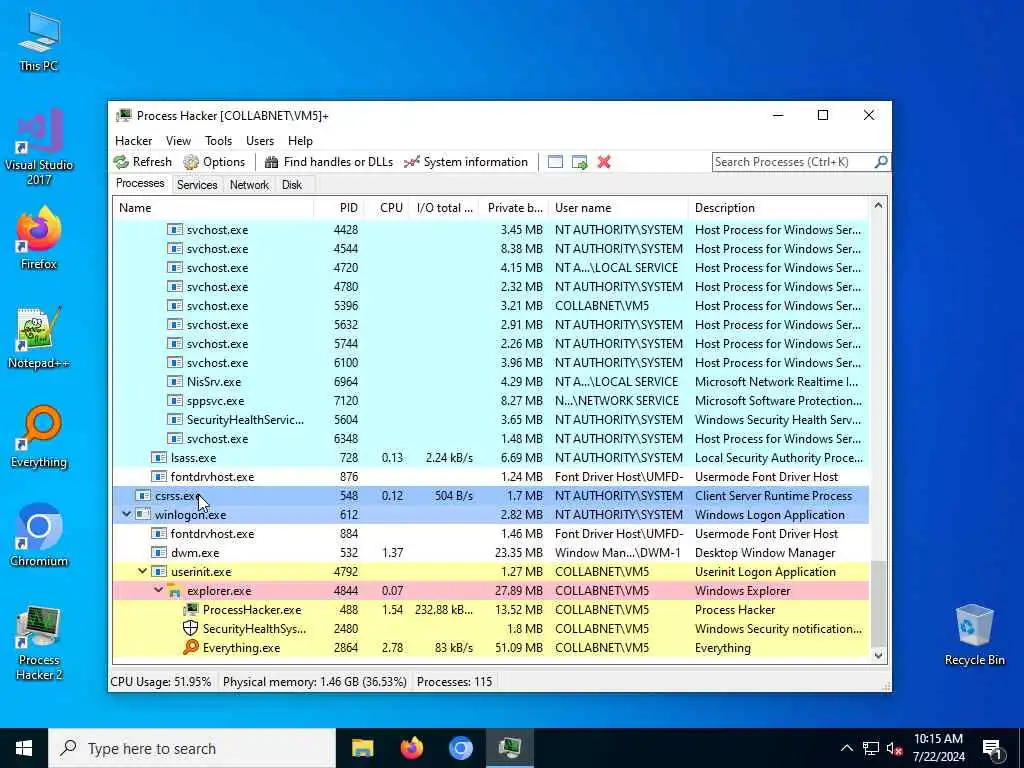Collapse the explorer.exe tree node
Image resolution: width=1024 pixels, height=768 pixels.
[x=159, y=590]
